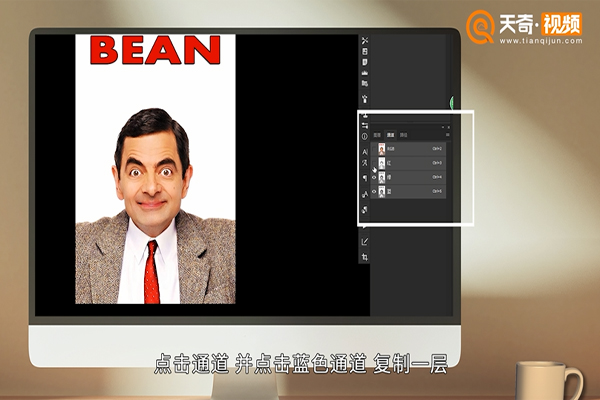The image size is (600, 400).
Task: Click the 蓝 channel thumbnail
Action: point(382,191)
